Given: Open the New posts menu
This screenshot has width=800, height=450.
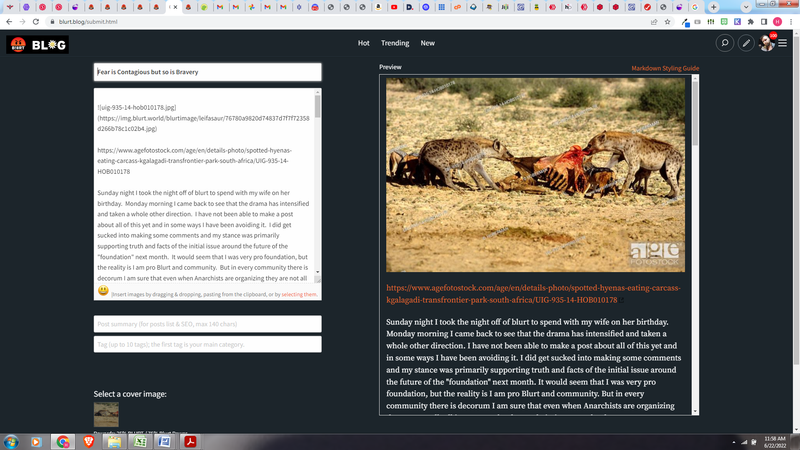Looking at the screenshot, I should (428, 43).
